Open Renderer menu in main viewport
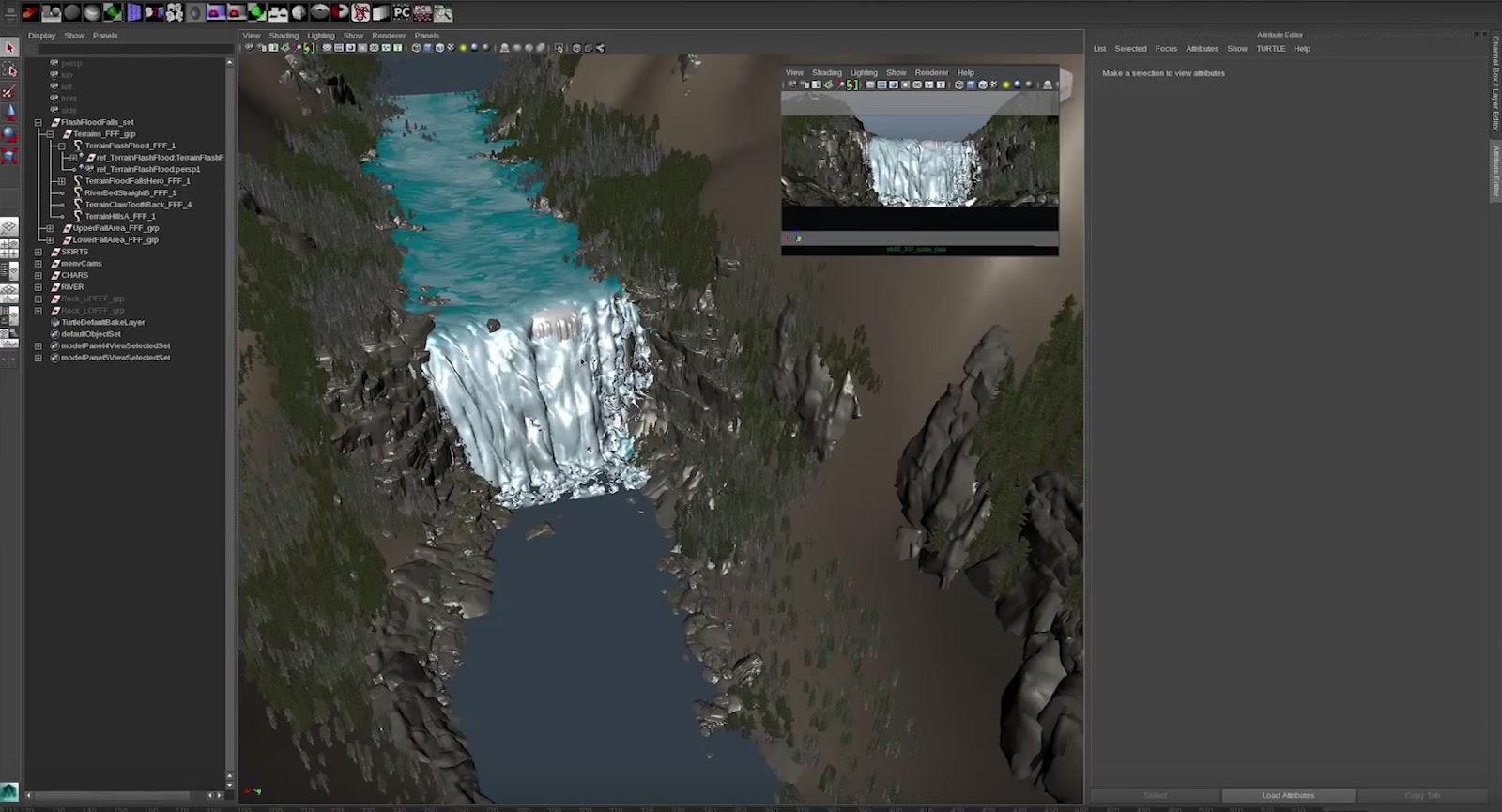 tap(389, 36)
